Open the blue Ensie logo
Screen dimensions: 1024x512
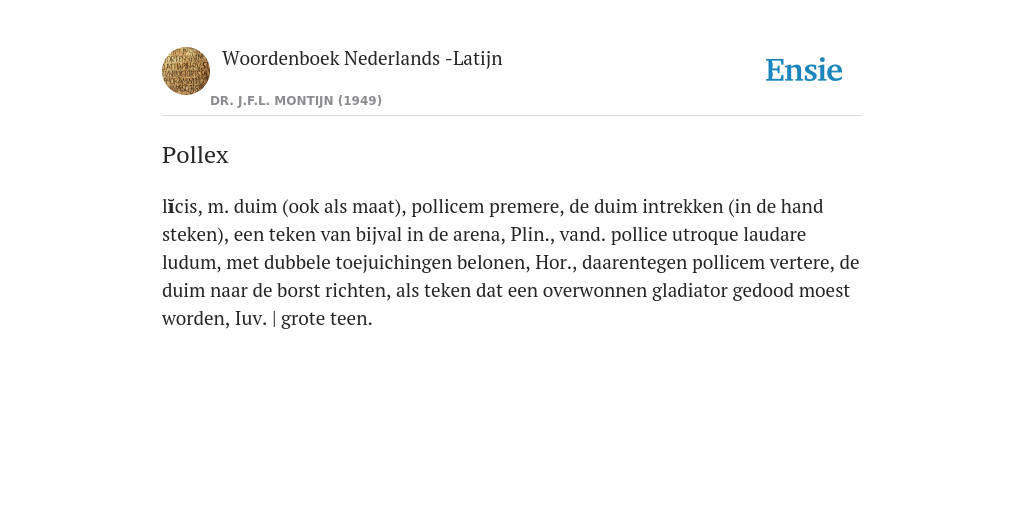click(804, 70)
